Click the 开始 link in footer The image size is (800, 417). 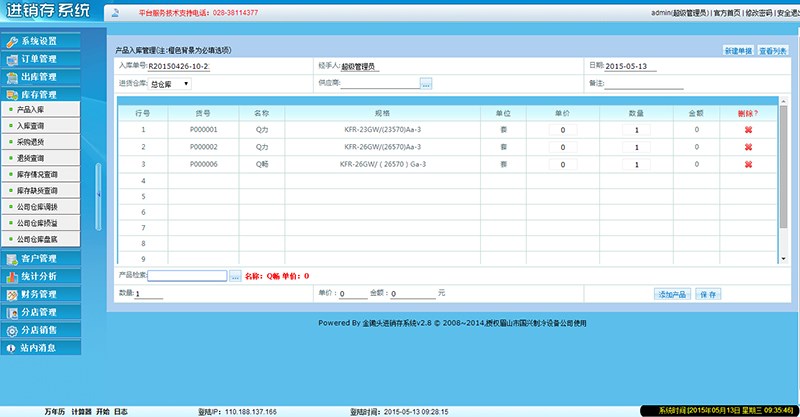(103, 411)
